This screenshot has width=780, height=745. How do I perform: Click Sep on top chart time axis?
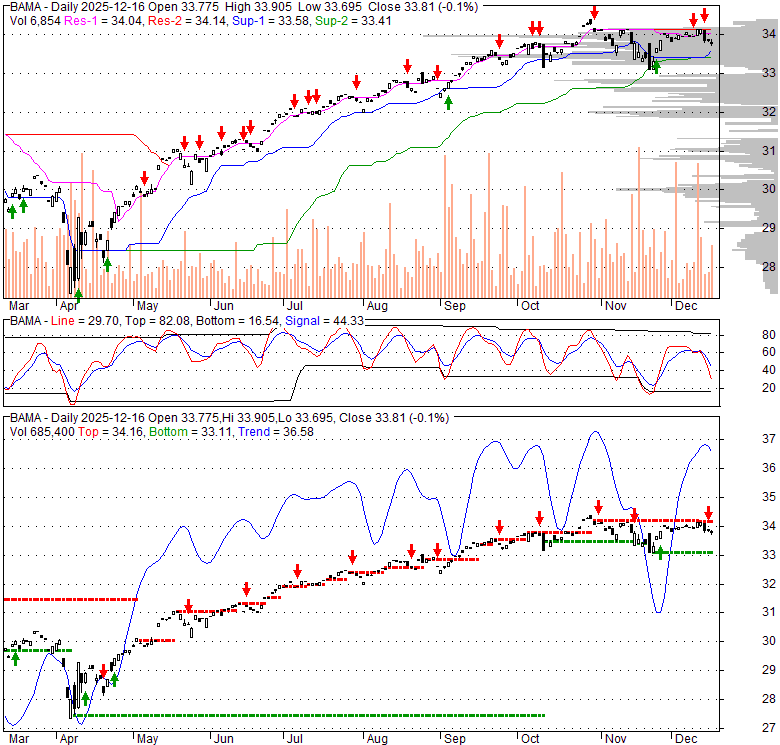[454, 306]
